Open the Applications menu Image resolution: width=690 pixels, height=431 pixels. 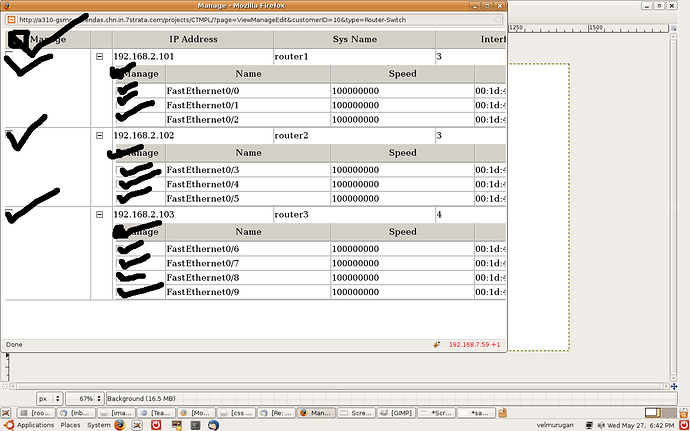point(35,425)
